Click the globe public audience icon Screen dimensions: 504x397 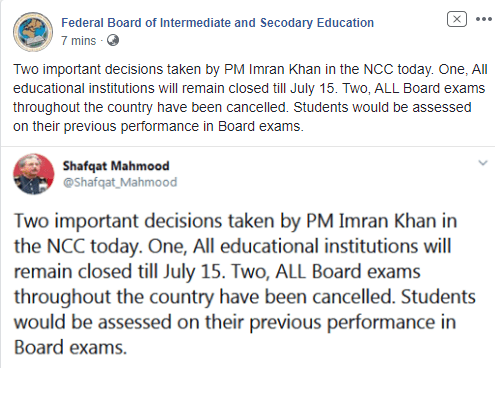[x=113, y=41]
